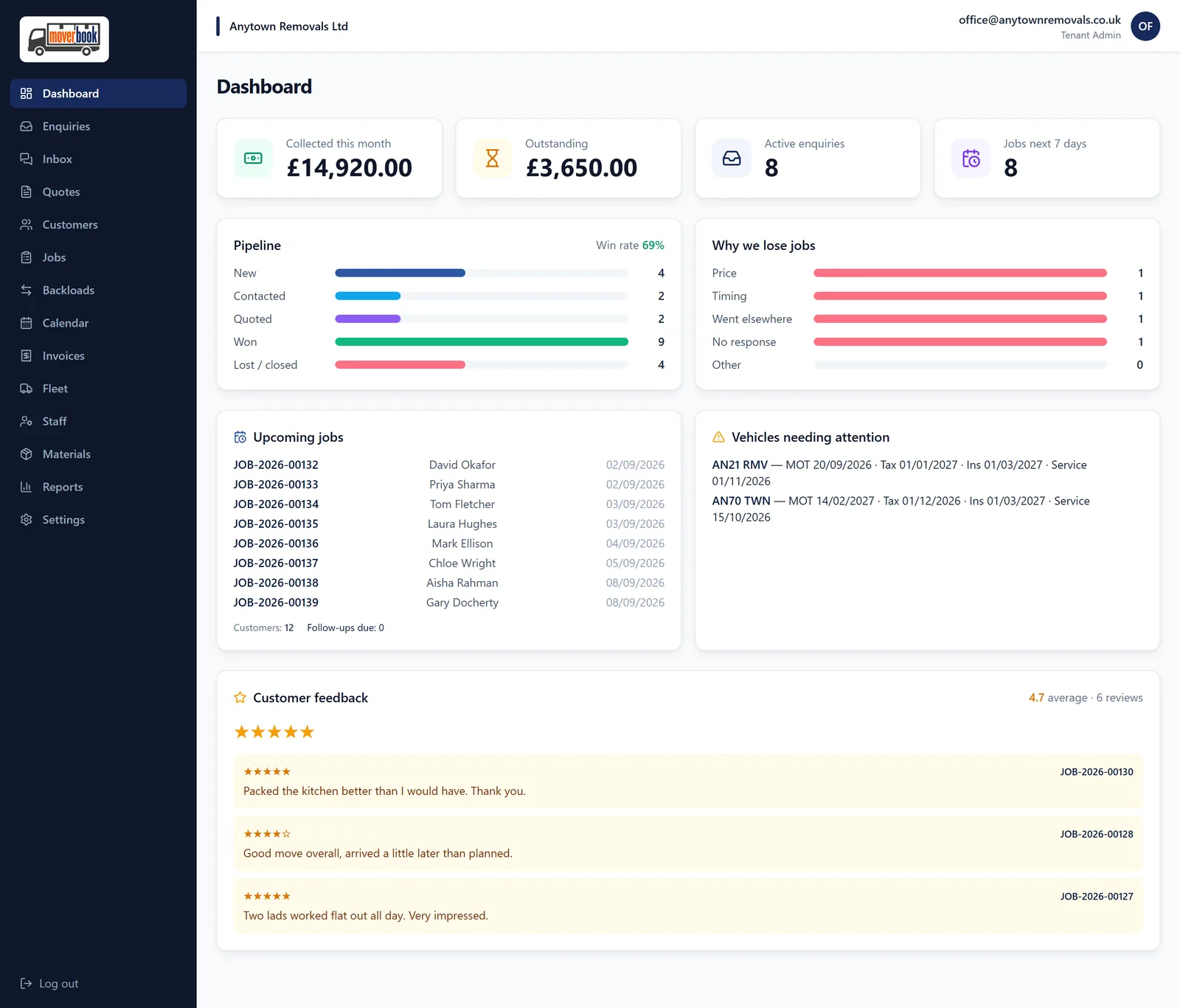Go to the Jobs menu label

pyautogui.click(x=55, y=257)
